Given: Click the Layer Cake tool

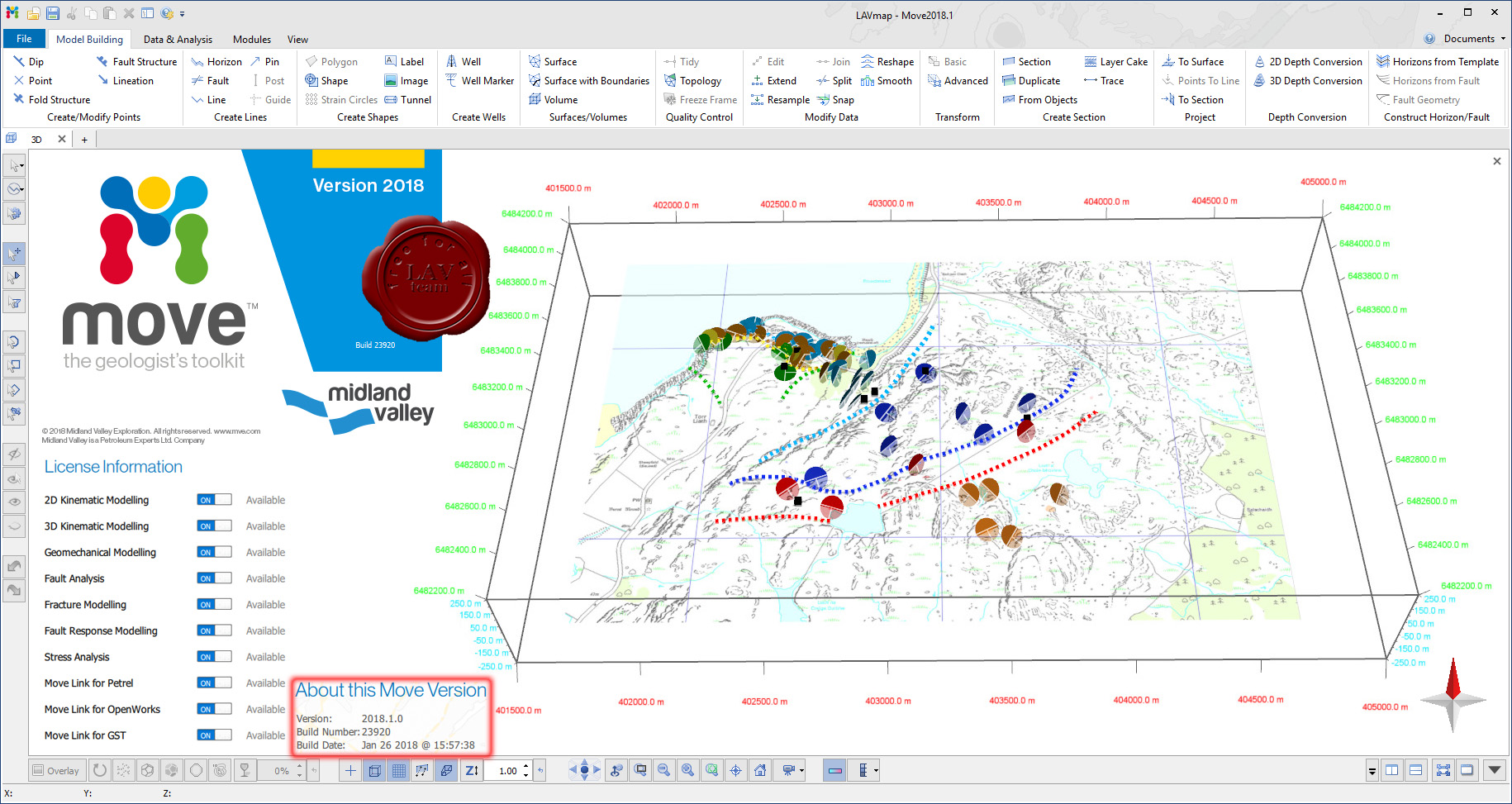Looking at the screenshot, I should point(1115,61).
